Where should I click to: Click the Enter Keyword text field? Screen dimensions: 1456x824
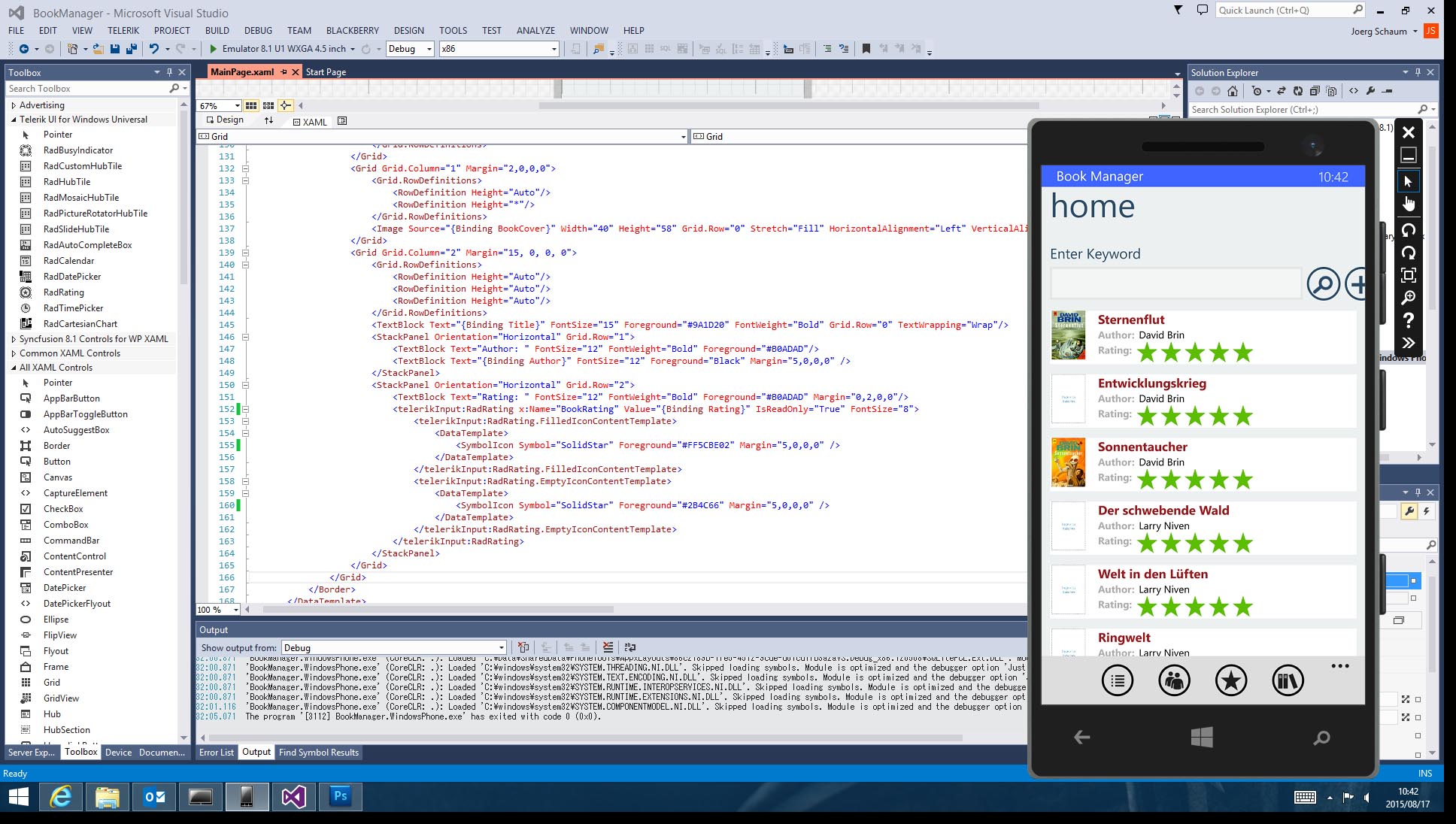pos(1175,284)
